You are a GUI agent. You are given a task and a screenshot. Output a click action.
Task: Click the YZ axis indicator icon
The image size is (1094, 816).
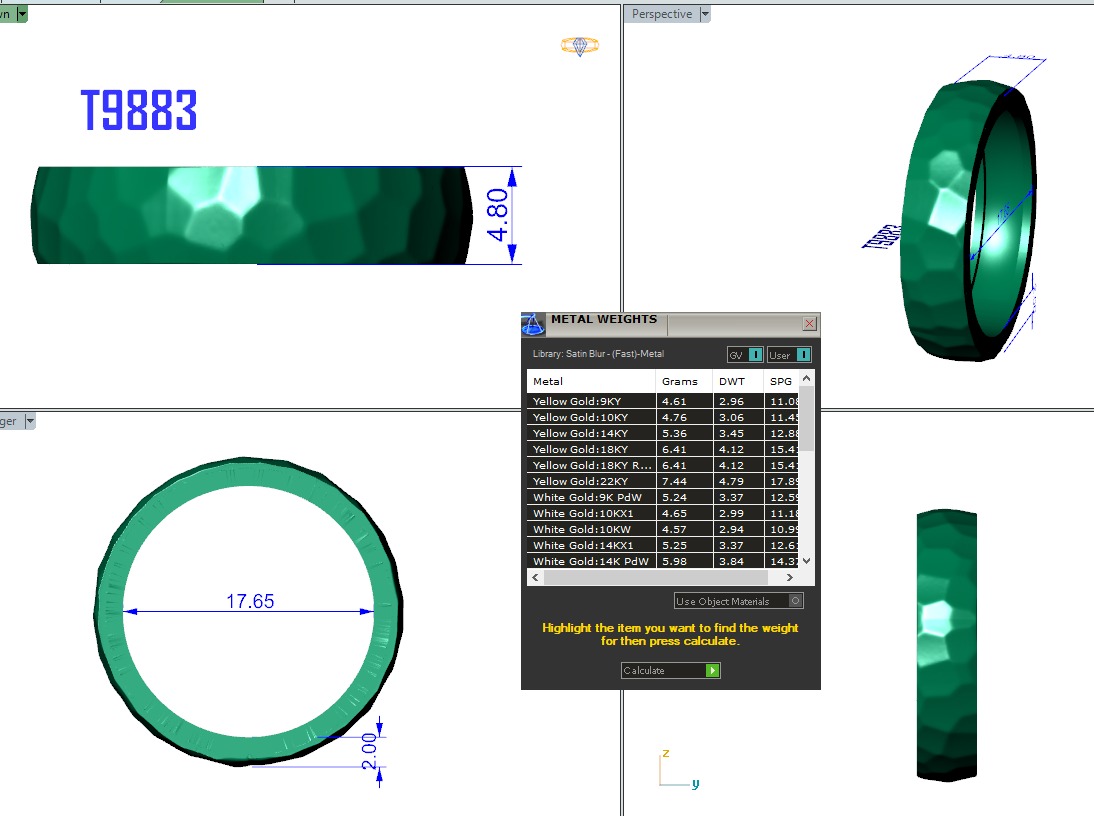point(676,770)
